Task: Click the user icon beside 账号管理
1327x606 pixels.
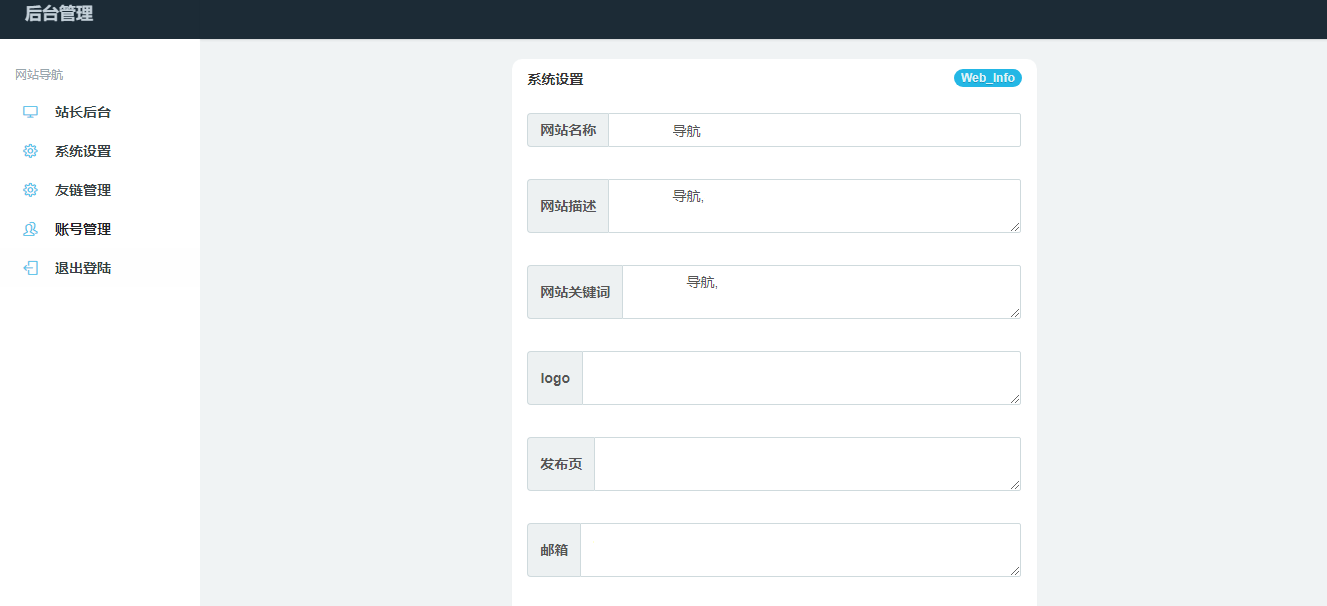Action: [x=30, y=229]
